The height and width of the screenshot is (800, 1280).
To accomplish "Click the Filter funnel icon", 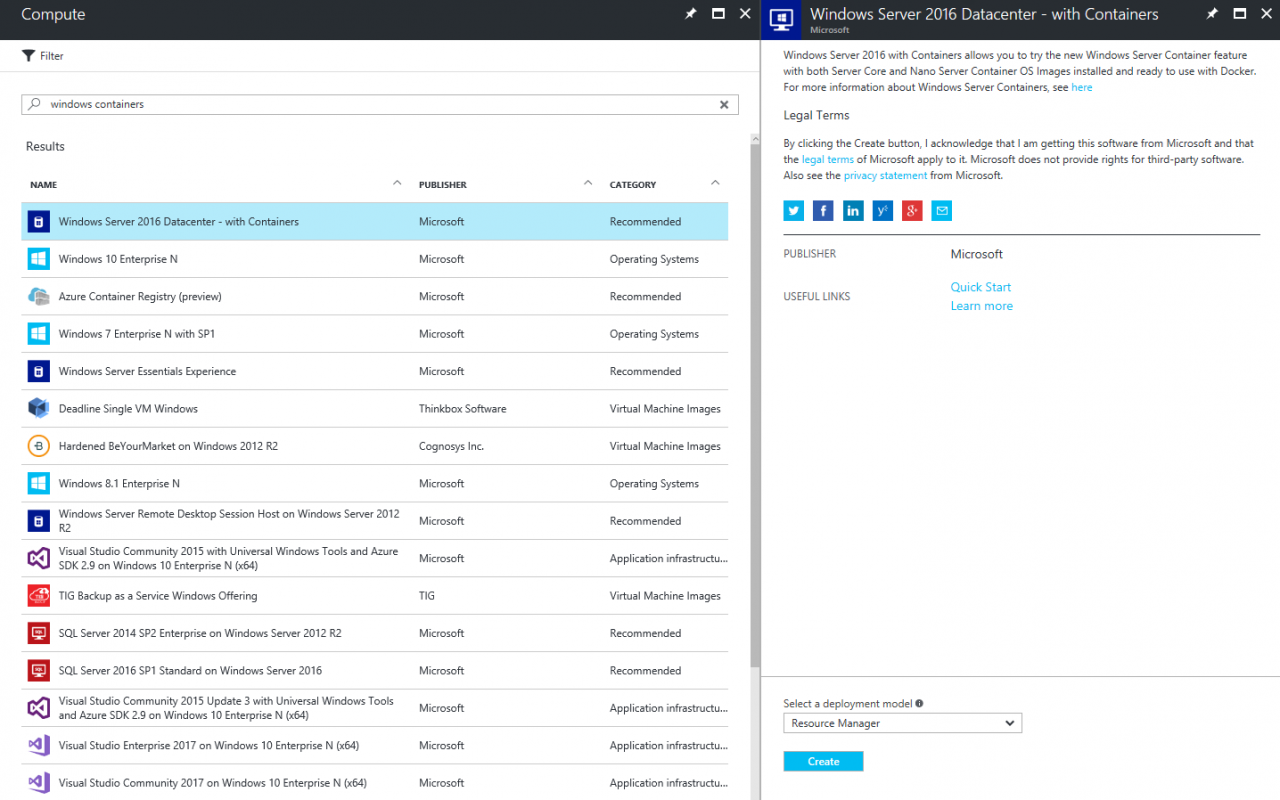I will click(28, 56).
